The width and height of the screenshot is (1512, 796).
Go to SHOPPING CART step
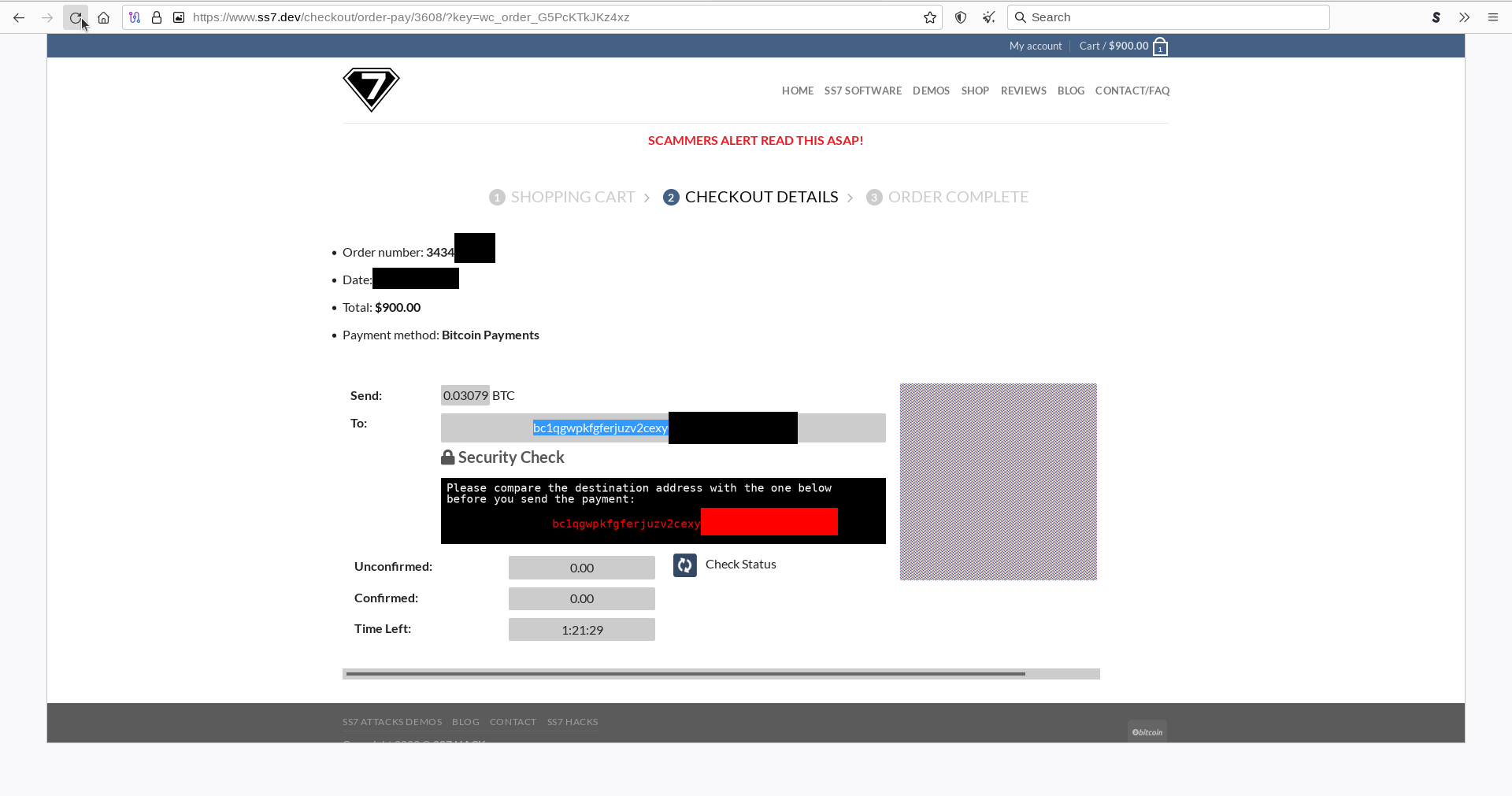573,198
